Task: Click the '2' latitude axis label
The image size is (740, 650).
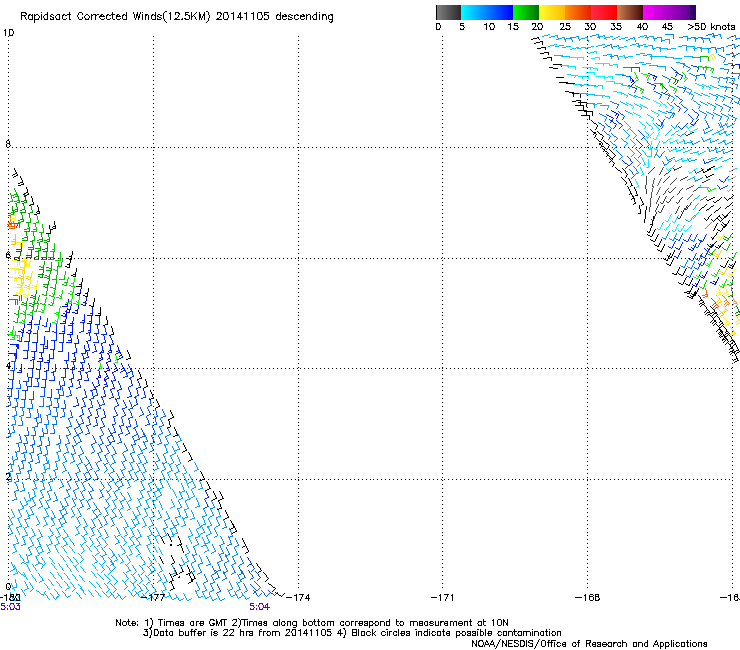Action: (x=8, y=476)
